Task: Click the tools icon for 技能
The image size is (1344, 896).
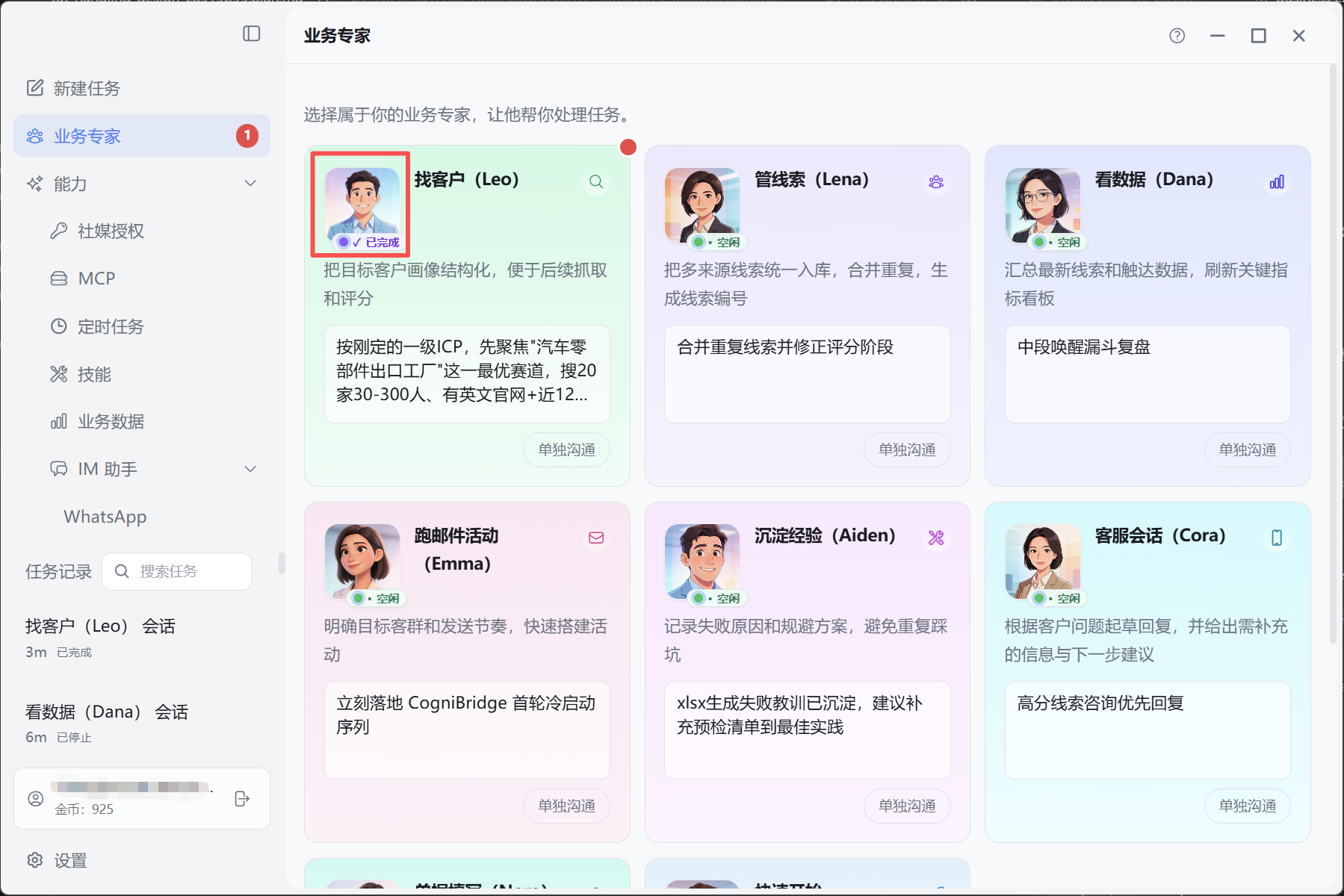Action: pos(59,374)
